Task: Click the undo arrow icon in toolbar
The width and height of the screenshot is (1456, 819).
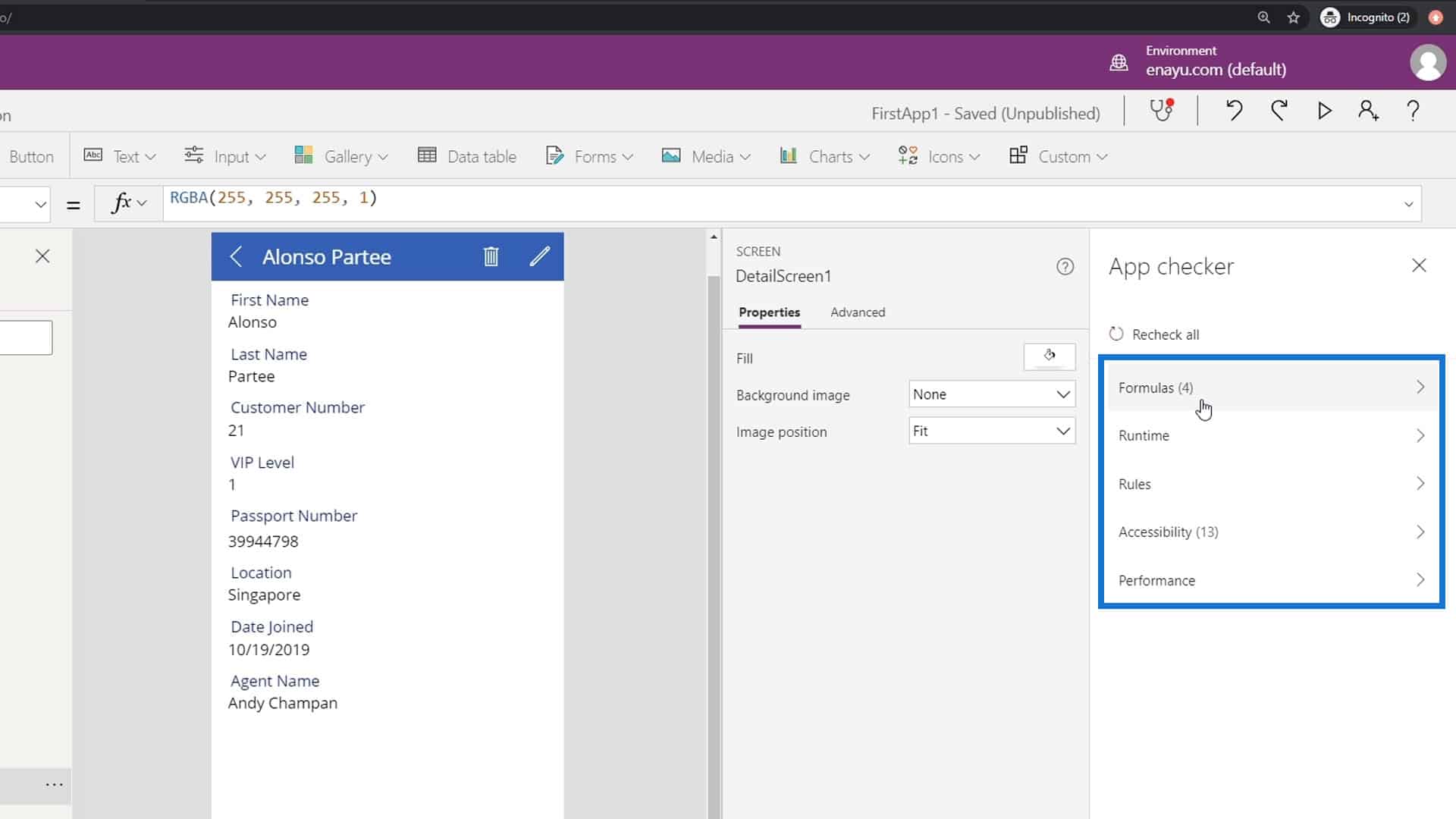Action: tap(1234, 111)
